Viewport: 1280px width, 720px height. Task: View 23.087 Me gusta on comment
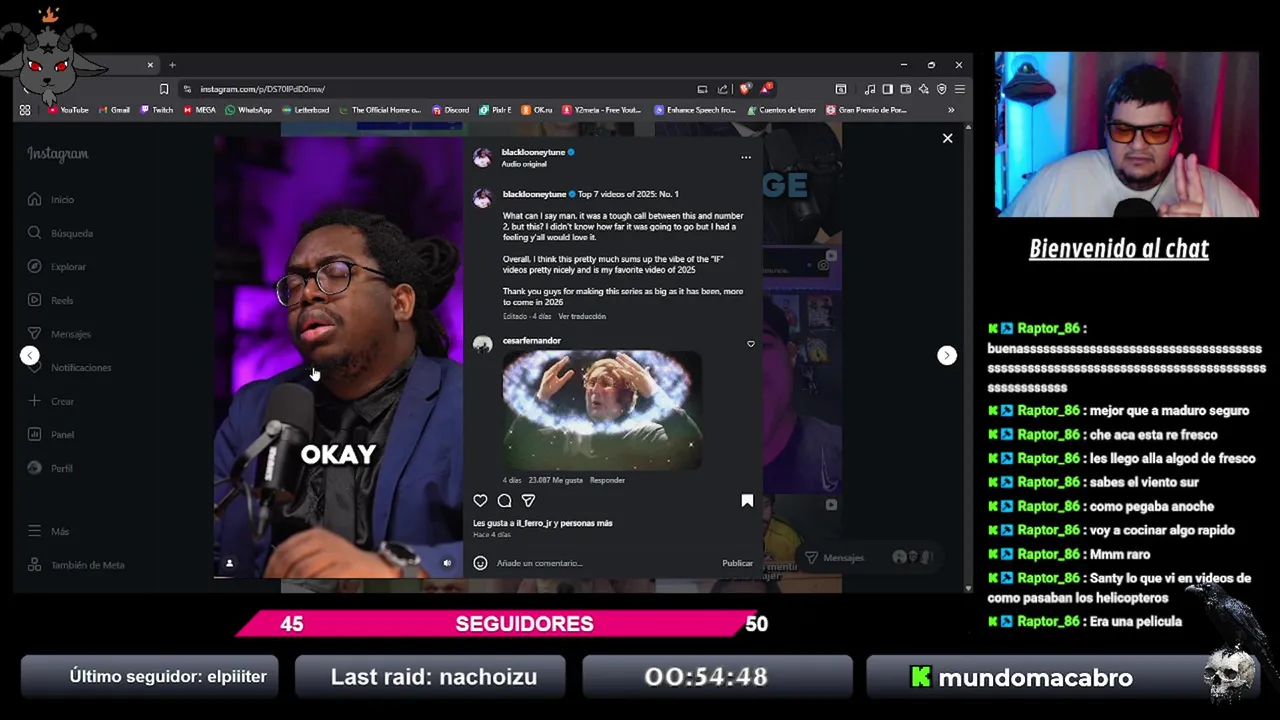(x=555, y=480)
